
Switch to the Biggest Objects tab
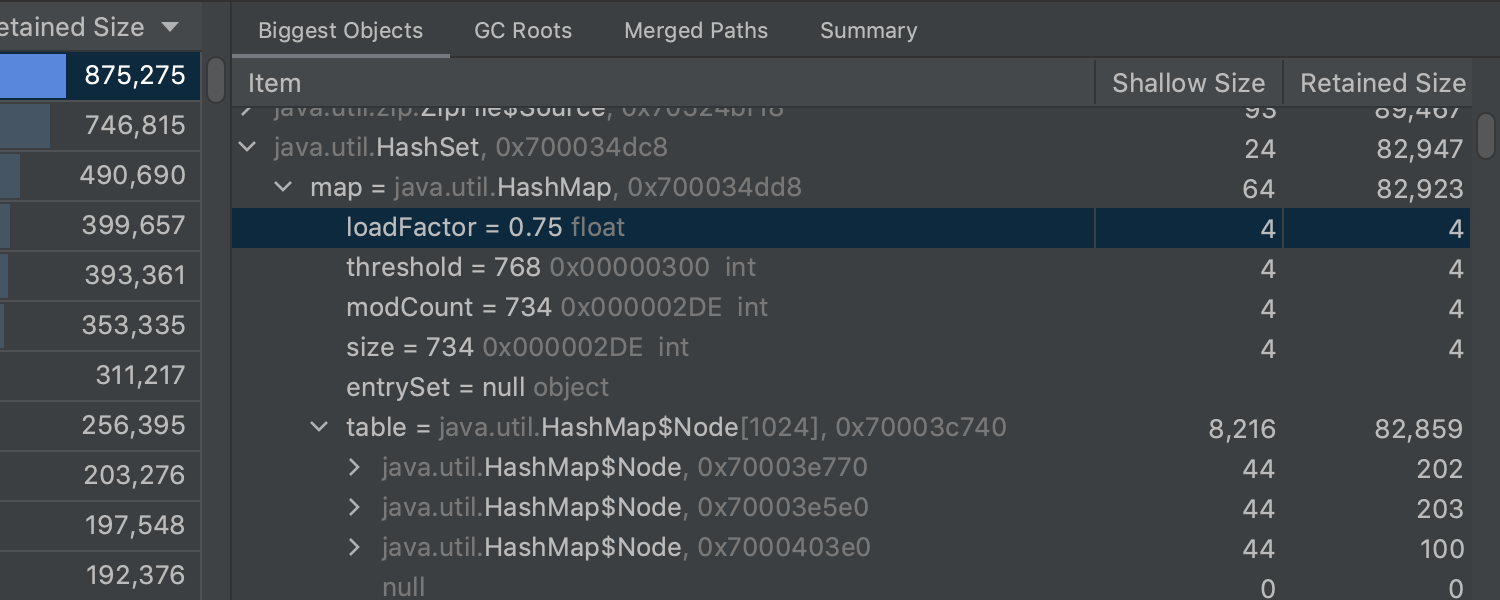coord(340,31)
